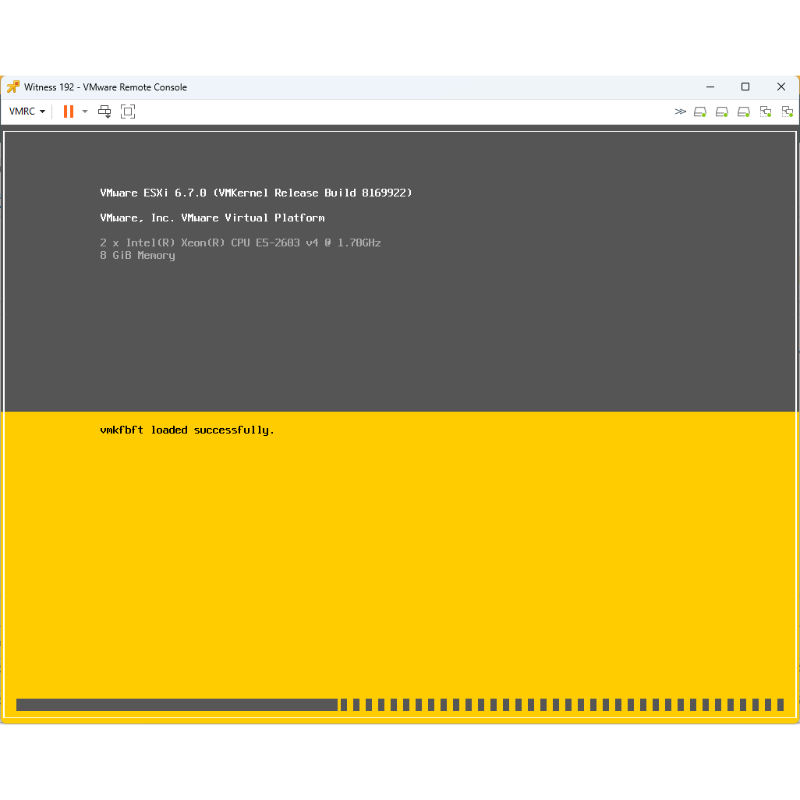This screenshot has width=800, height=800.
Task: Close the VMware Remote Console window
Action: point(781,87)
